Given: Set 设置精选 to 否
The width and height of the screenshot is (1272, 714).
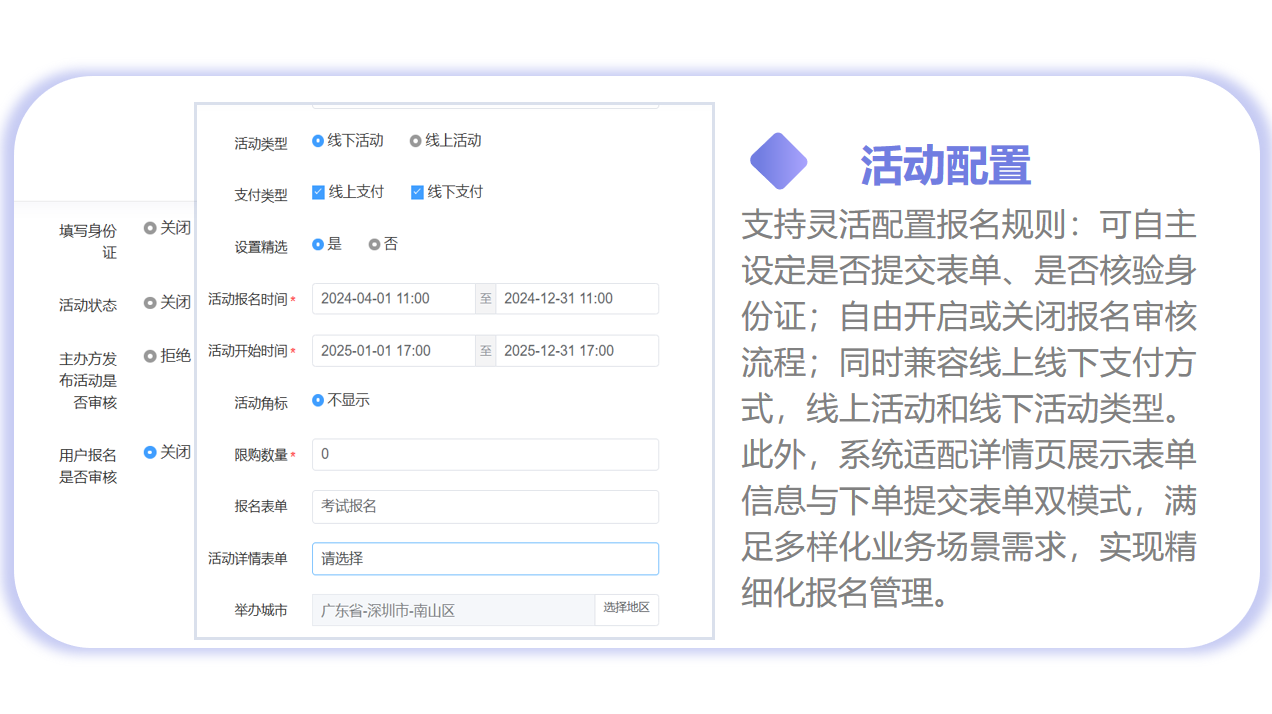Looking at the screenshot, I should [374, 244].
